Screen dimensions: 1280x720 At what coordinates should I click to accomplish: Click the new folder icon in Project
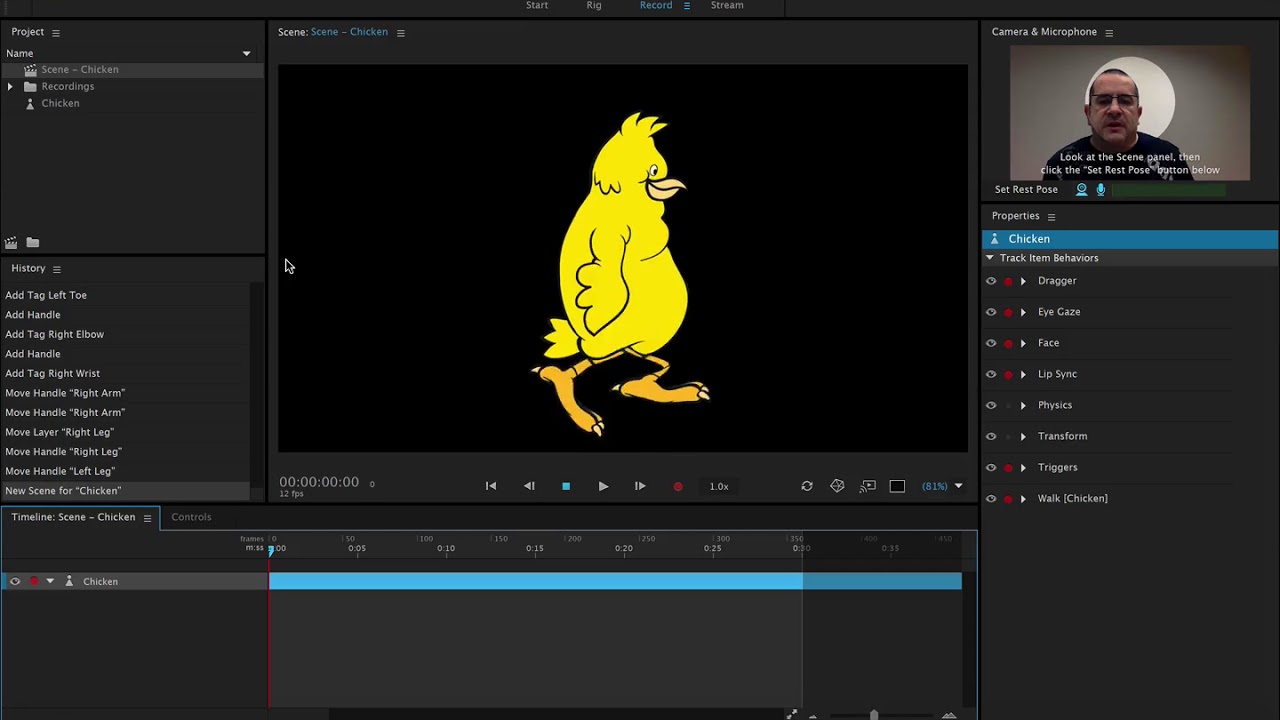(x=33, y=242)
